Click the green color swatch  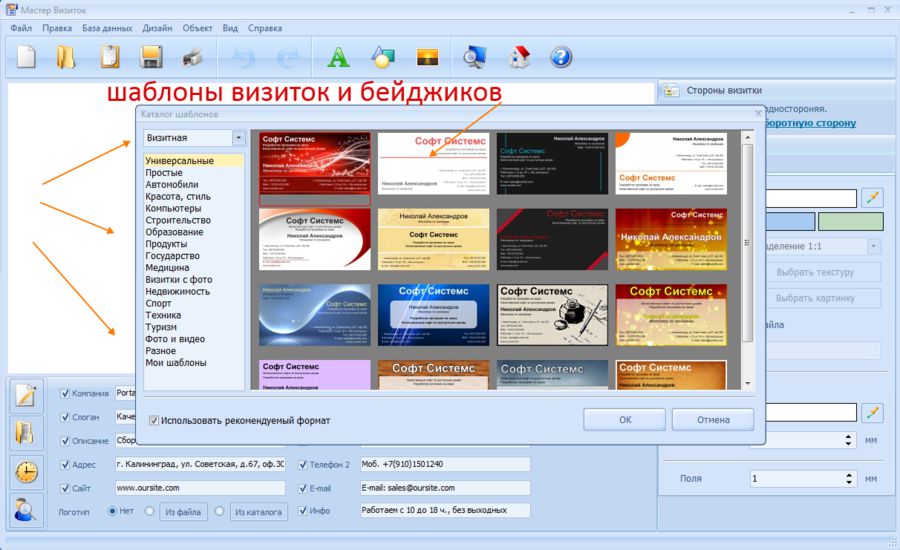coord(851,222)
